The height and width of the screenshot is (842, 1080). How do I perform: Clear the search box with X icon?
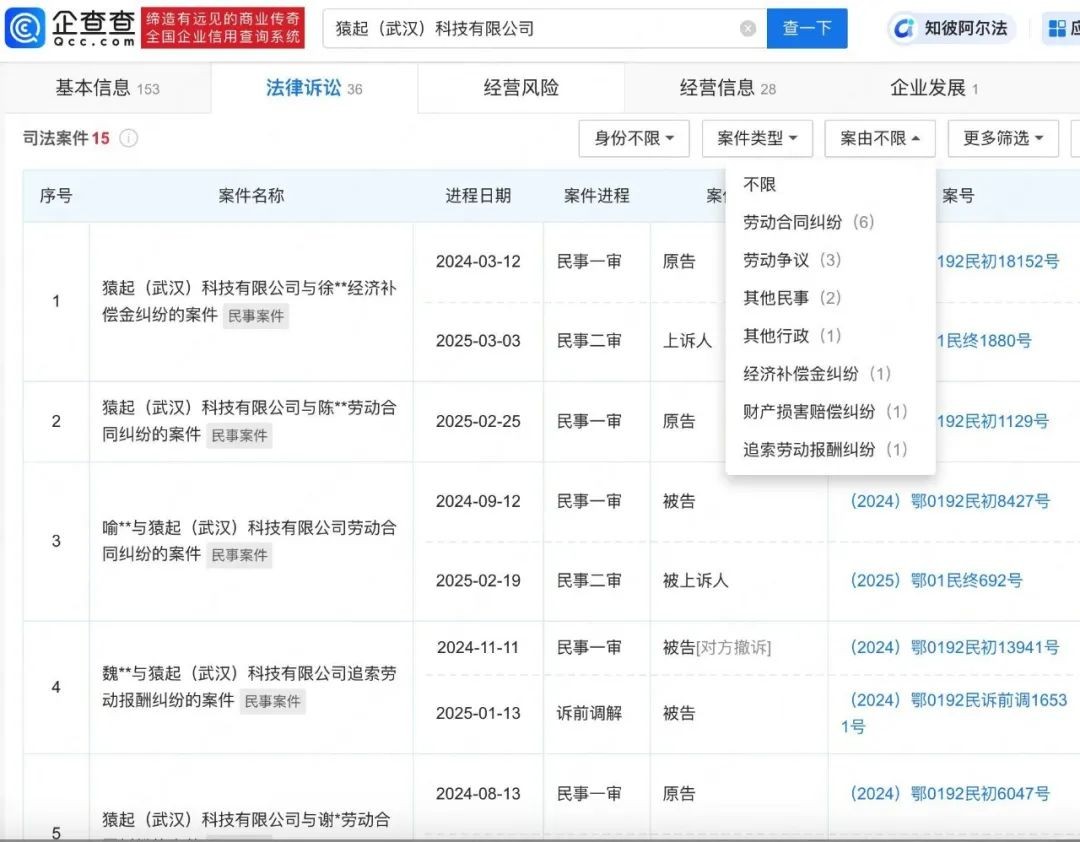[748, 29]
